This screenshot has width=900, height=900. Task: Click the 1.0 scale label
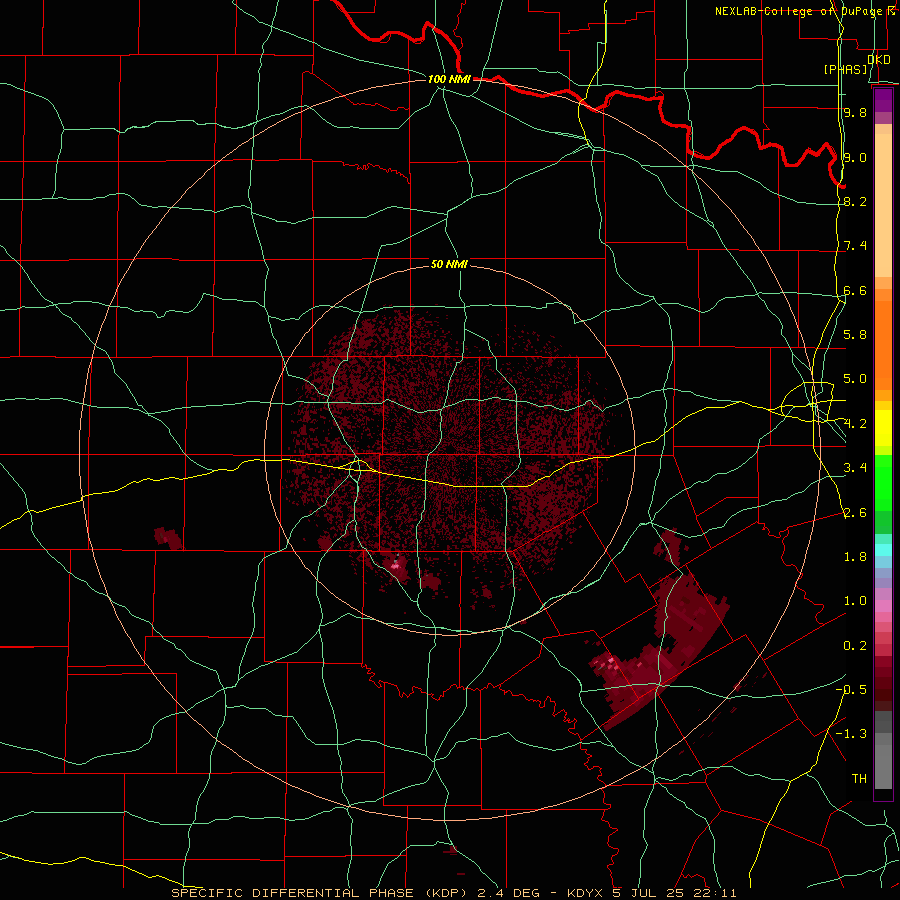tap(855, 600)
